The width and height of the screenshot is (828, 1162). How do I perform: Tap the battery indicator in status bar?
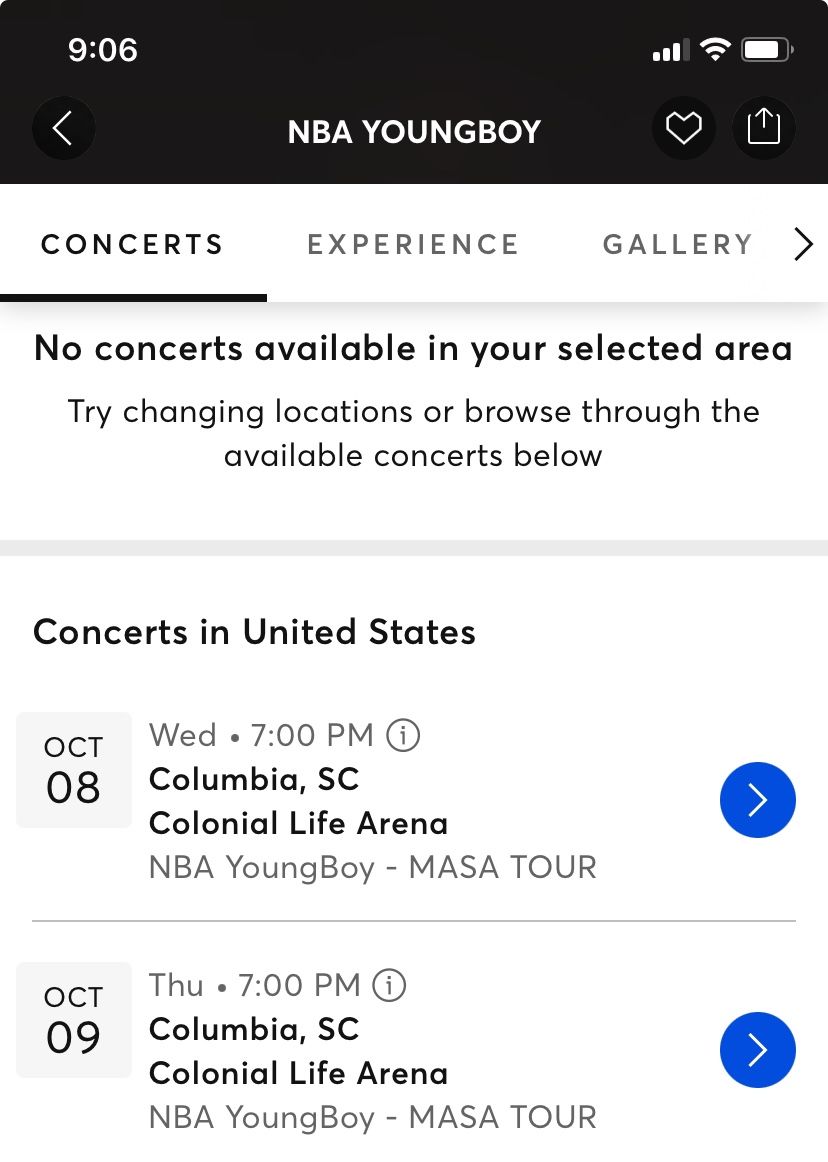coord(768,50)
